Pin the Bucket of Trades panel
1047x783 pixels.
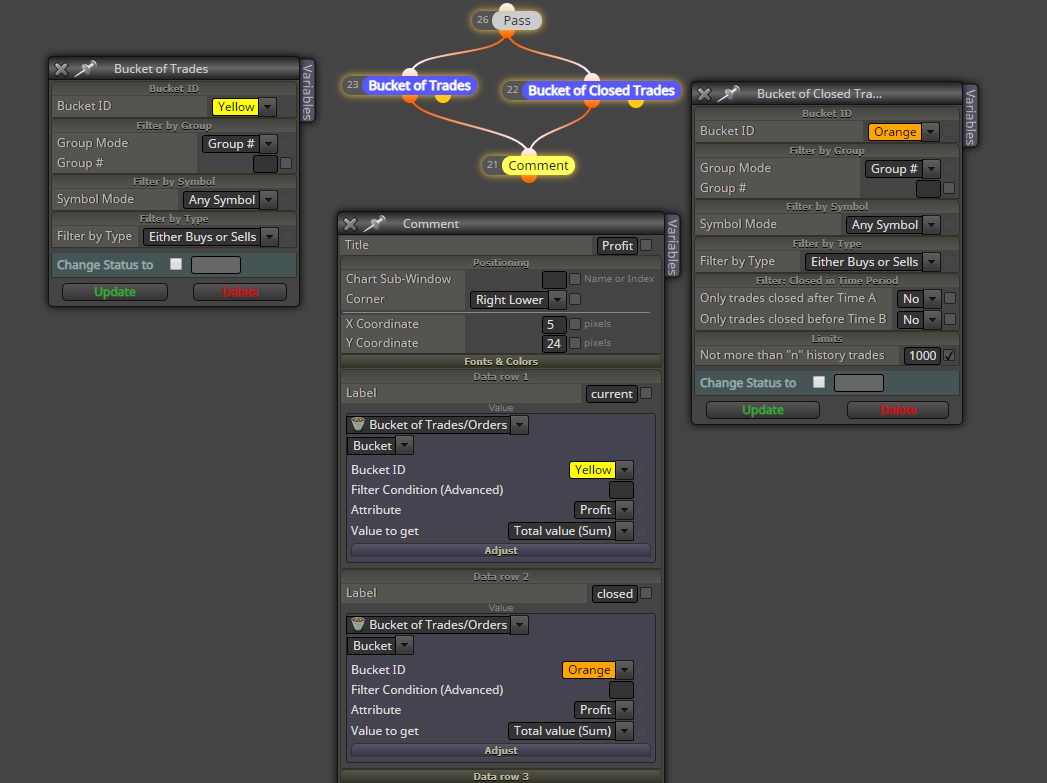click(85, 68)
